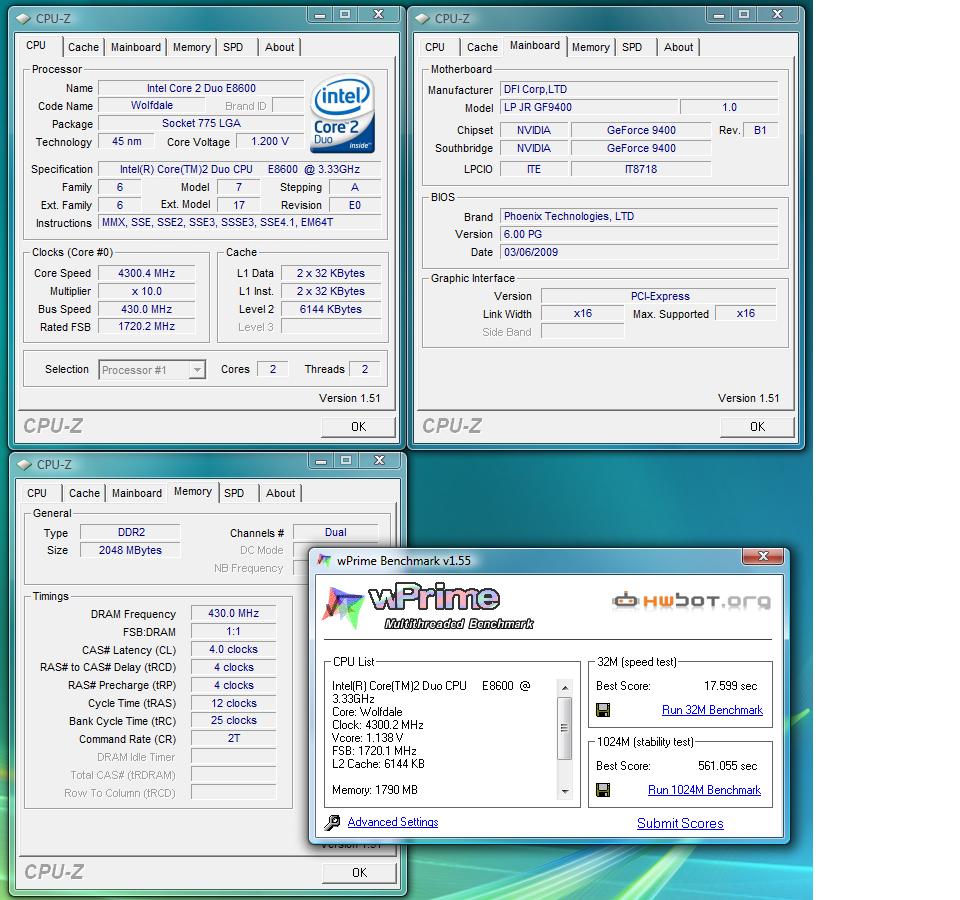
Task: Open Cache tab in Mainboard window
Action: (482, 47)
